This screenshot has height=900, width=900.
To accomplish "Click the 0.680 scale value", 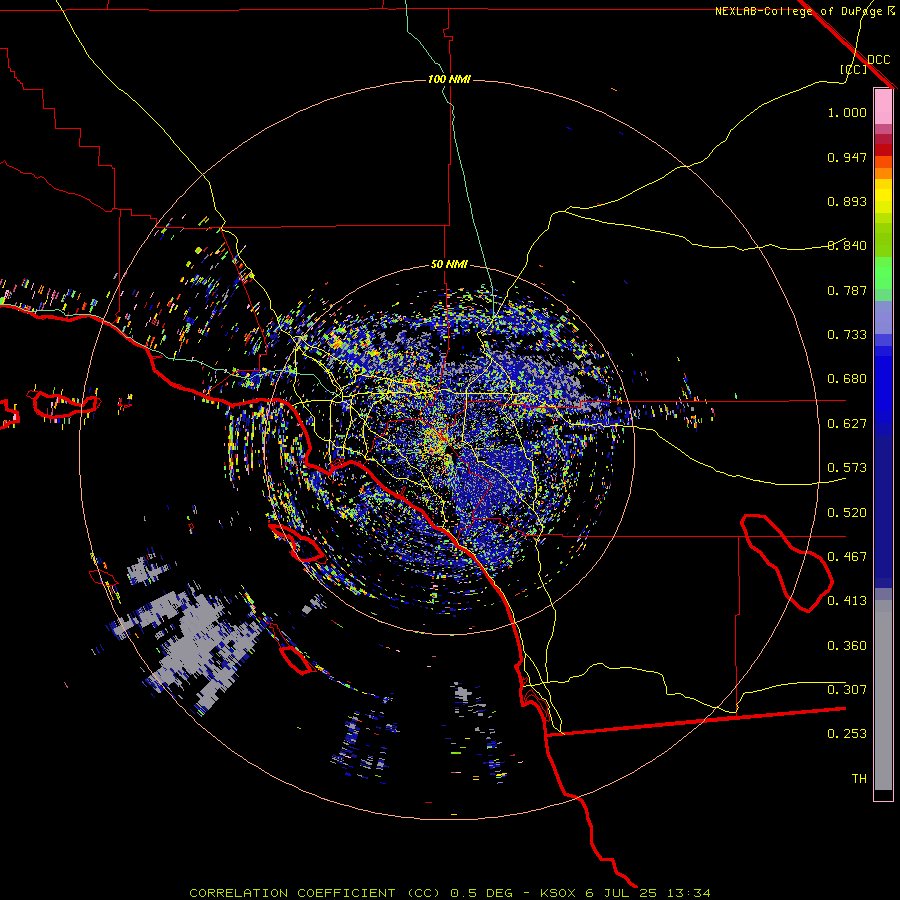I will [847, 379].
